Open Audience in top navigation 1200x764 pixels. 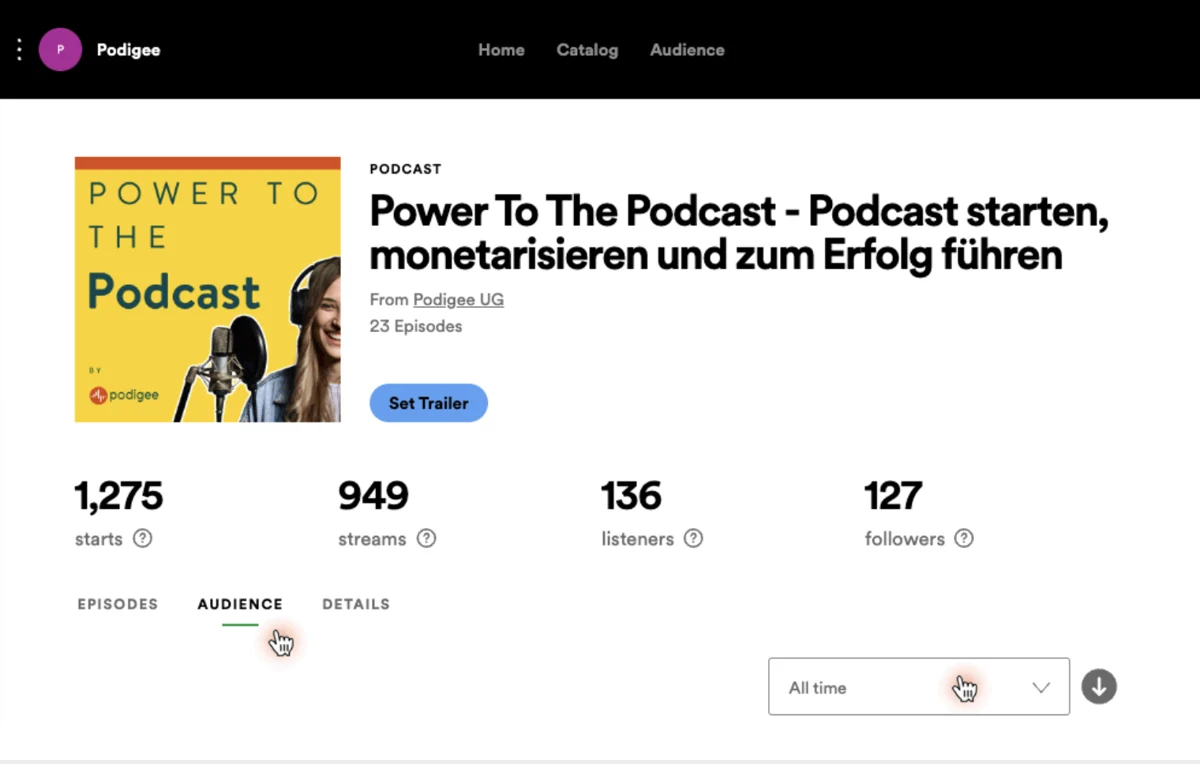(687, 50)
